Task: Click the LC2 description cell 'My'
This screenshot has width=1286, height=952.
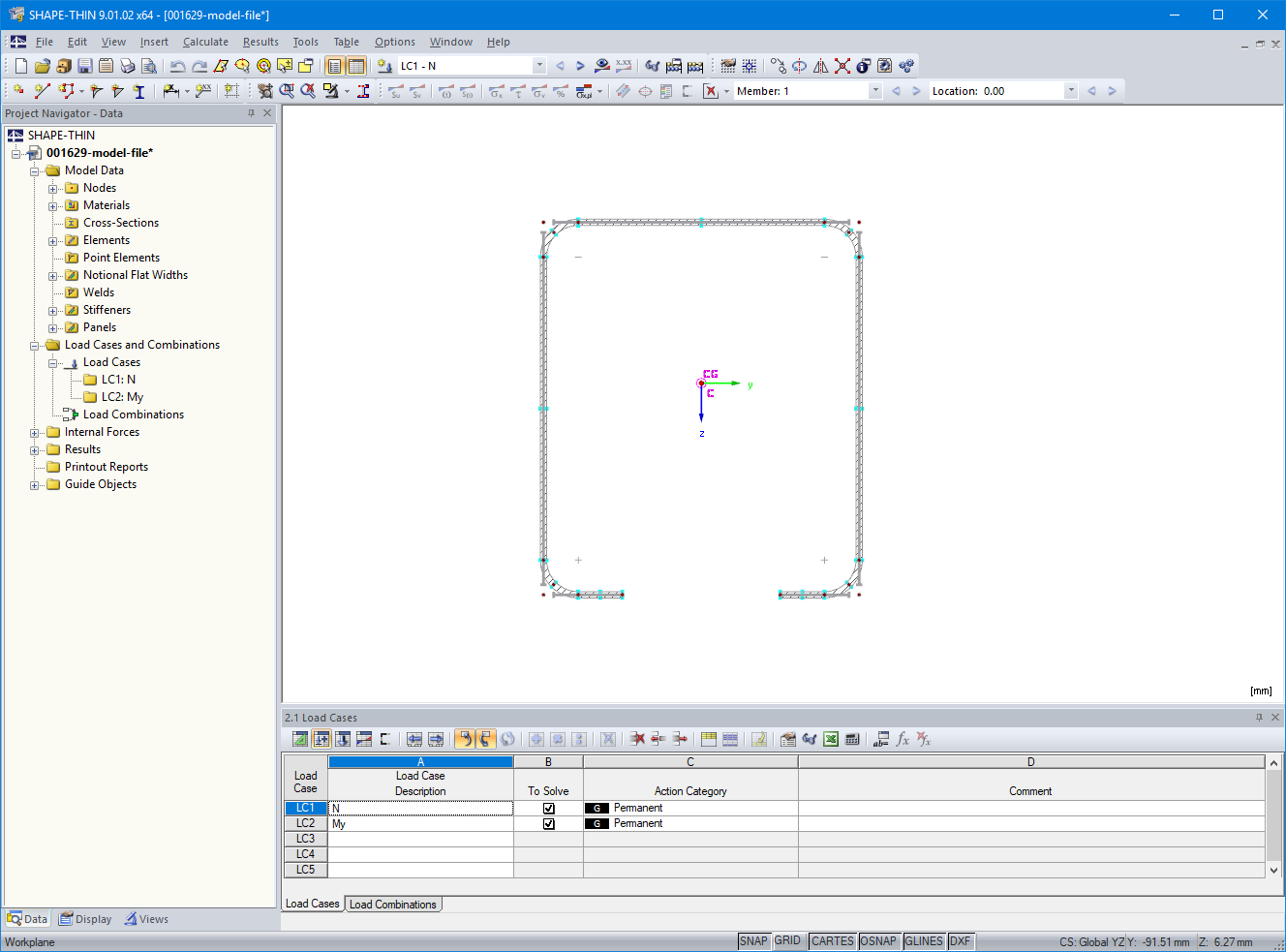Action: point(420,824)
